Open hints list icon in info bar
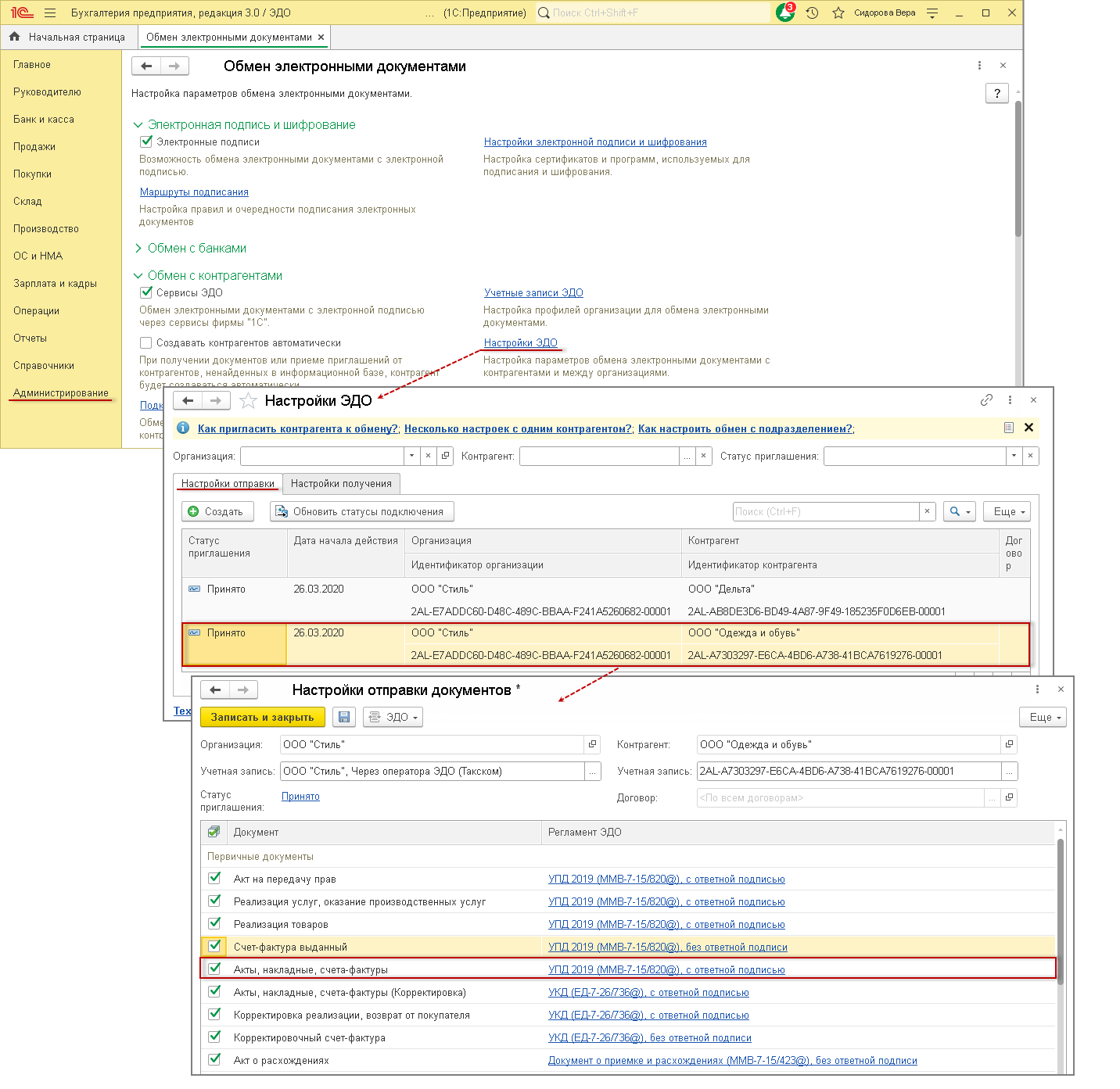Image resolution: width=1120 pixels, height=1089 pixels. [1008, 428]
